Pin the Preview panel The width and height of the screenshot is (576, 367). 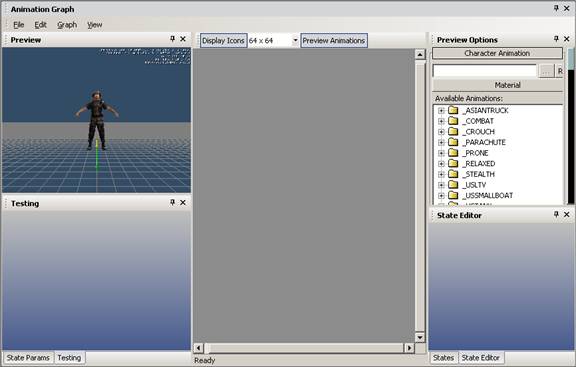coord(172,39)
